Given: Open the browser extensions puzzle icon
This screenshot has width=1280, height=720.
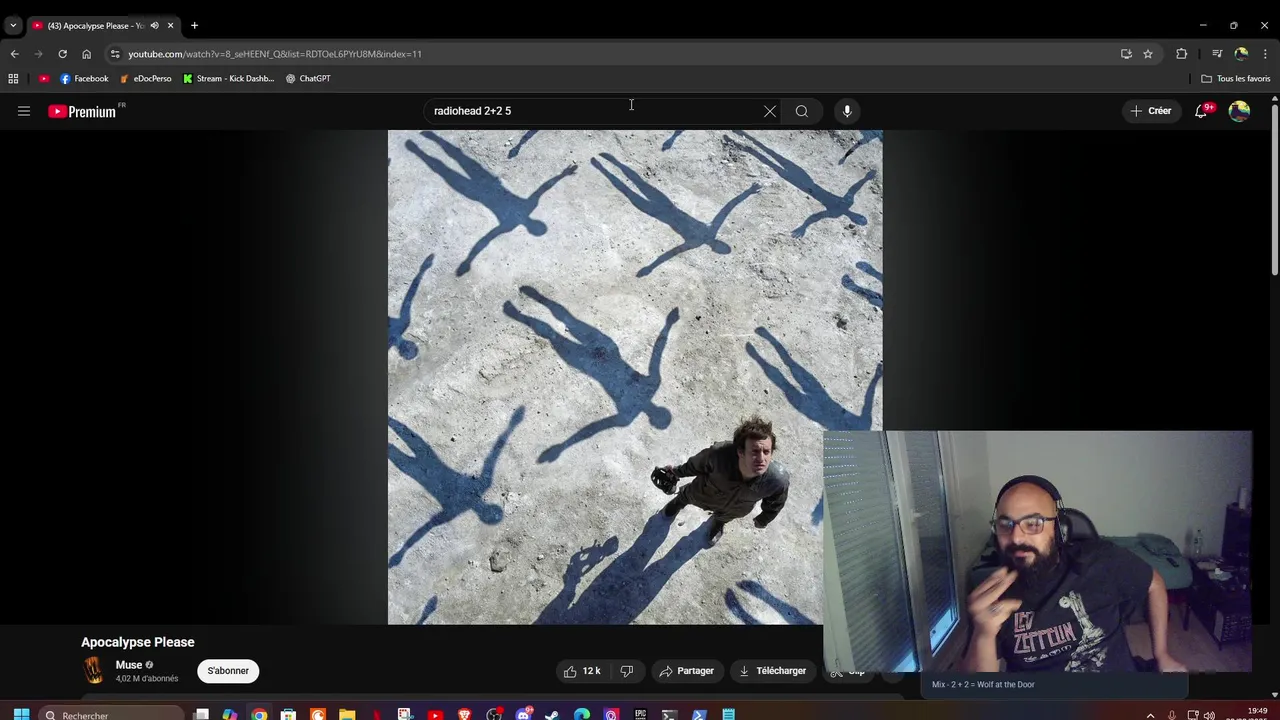Looking at the screenshot, I should coord(1182,54).
